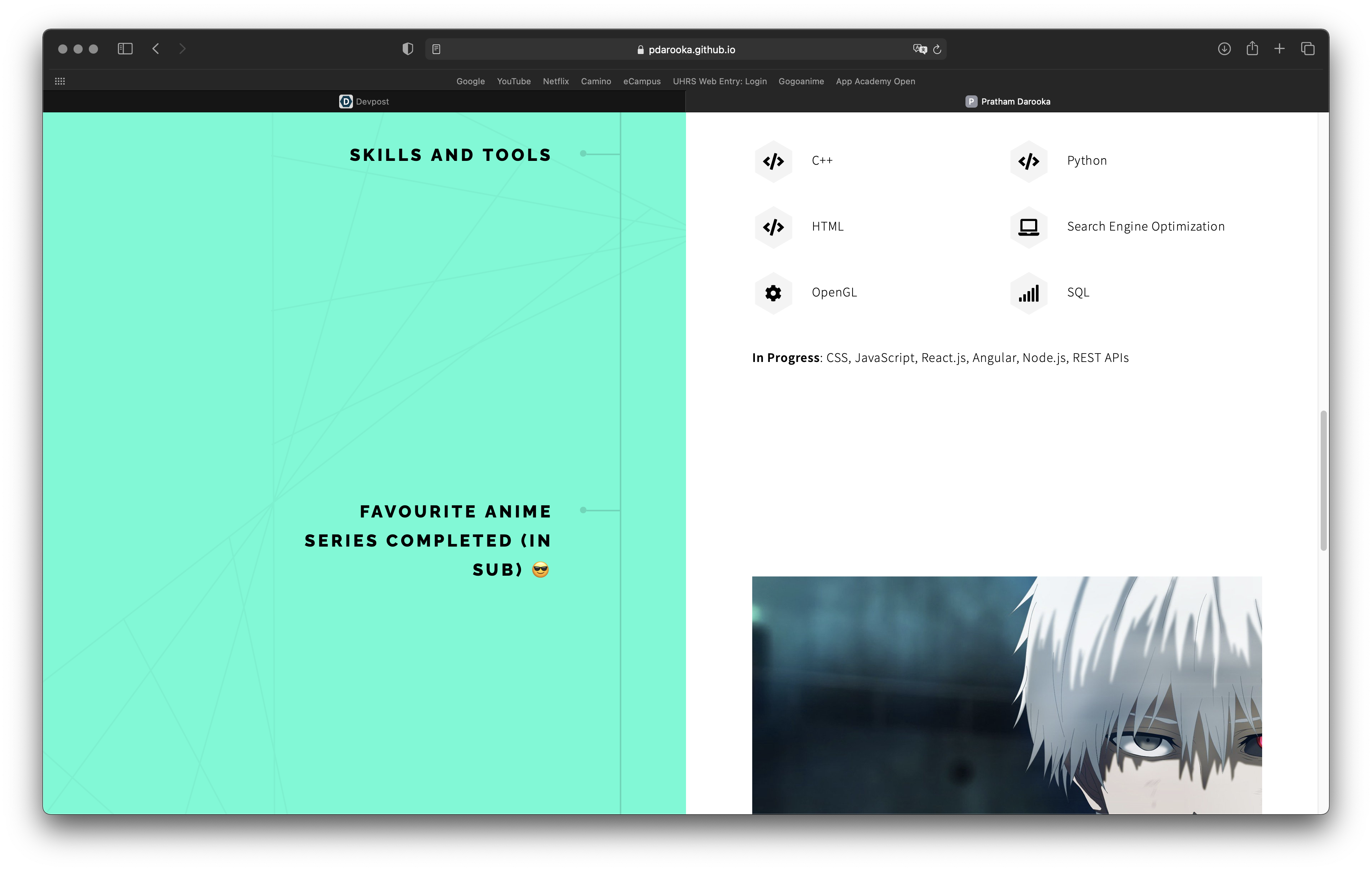This screenshot has height=871, width=1372.
Task: Click the Search Engine Optimization laptop icon
Action: click(1029, 227)
